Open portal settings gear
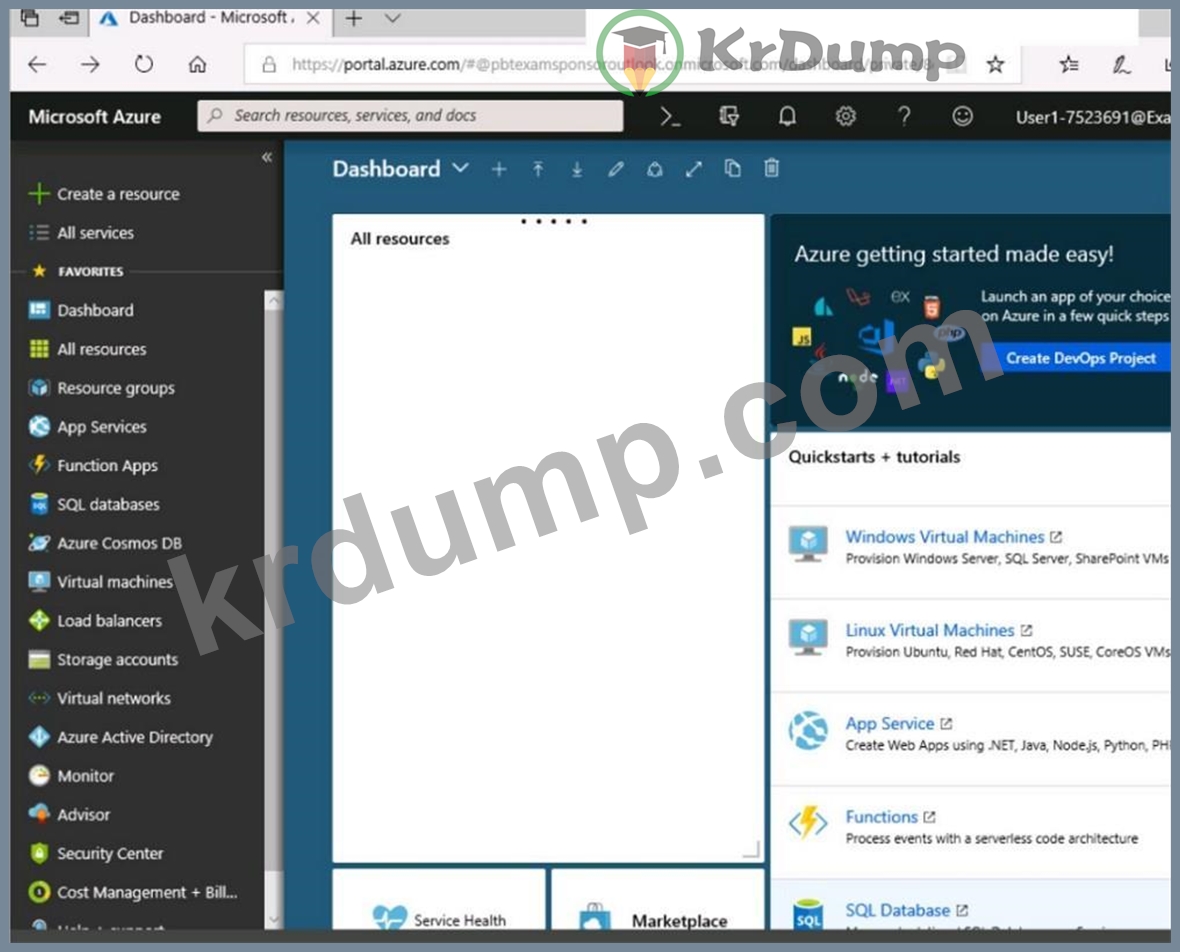 click(846, 116)
